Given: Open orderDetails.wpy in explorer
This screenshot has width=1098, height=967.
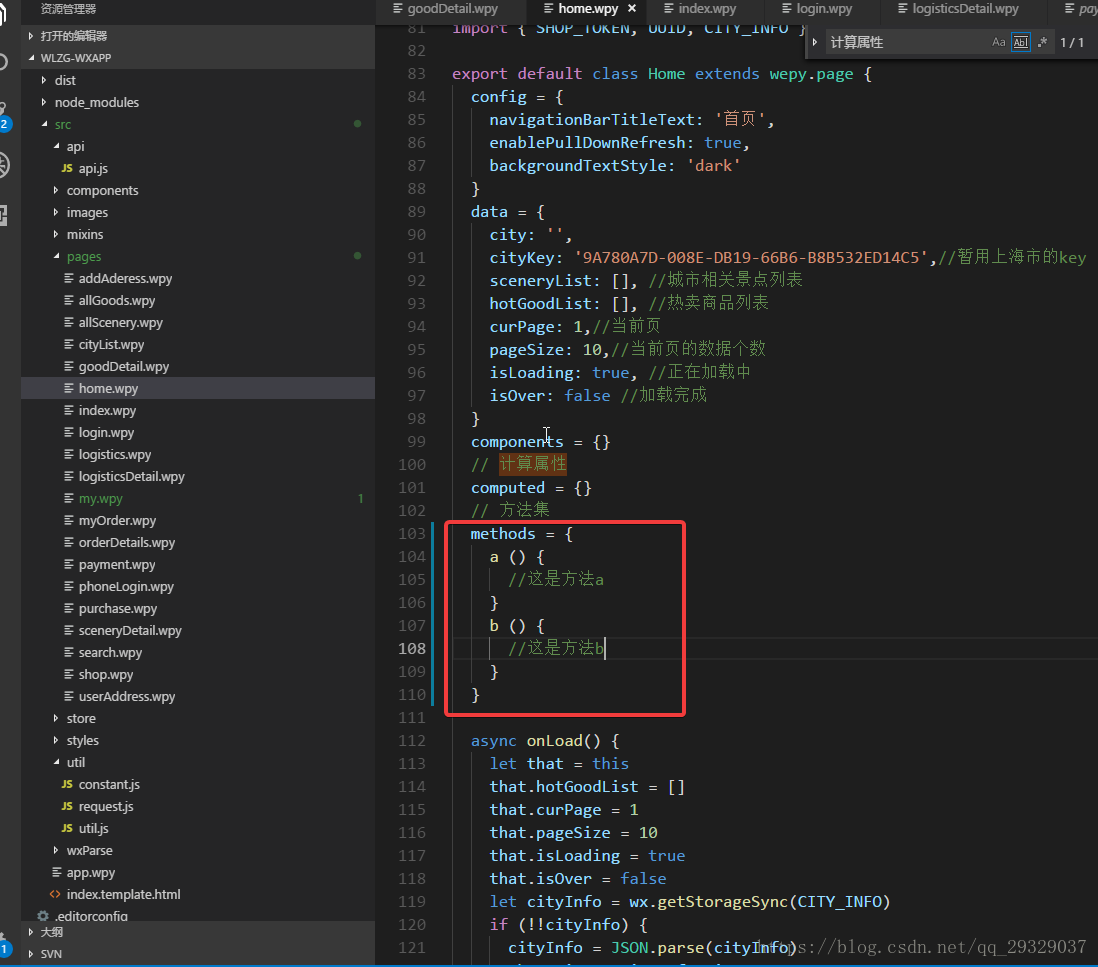Looking at the screenshot, I should (127, 543).
